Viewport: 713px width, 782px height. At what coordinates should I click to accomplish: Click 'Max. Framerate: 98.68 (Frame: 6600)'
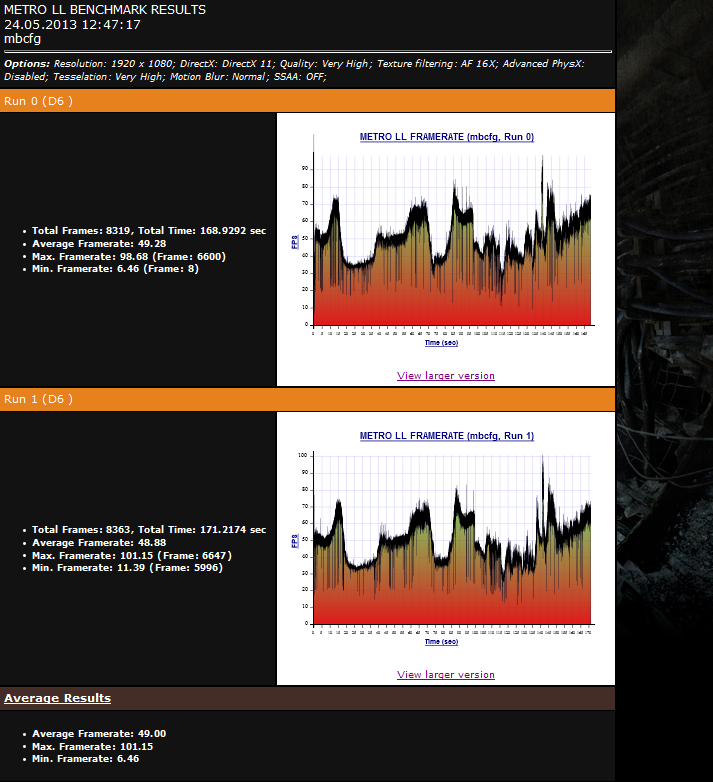point(129,256)
